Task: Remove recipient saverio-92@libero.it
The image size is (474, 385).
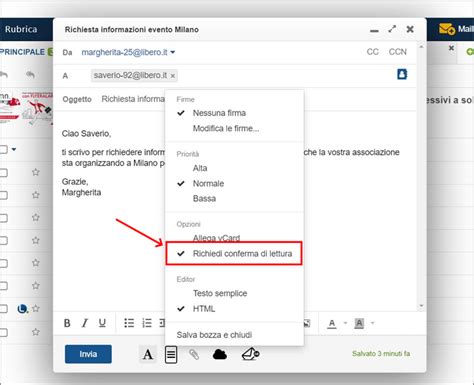Action: (x=173, y=76)
